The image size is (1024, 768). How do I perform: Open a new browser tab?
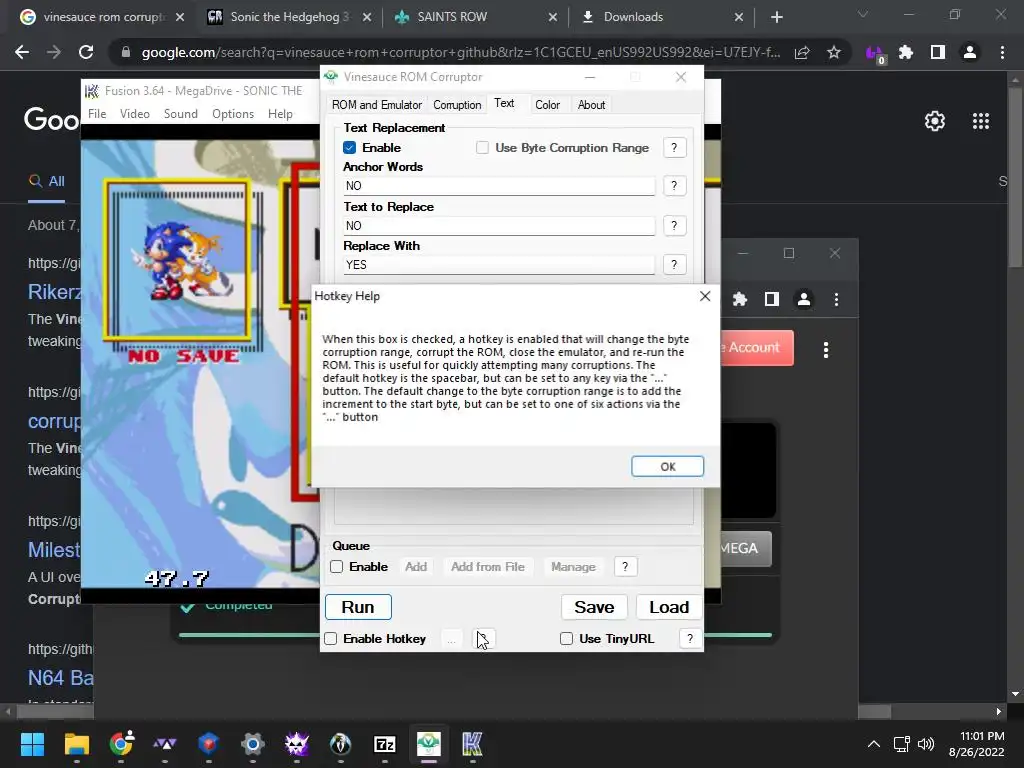[776, 17]
